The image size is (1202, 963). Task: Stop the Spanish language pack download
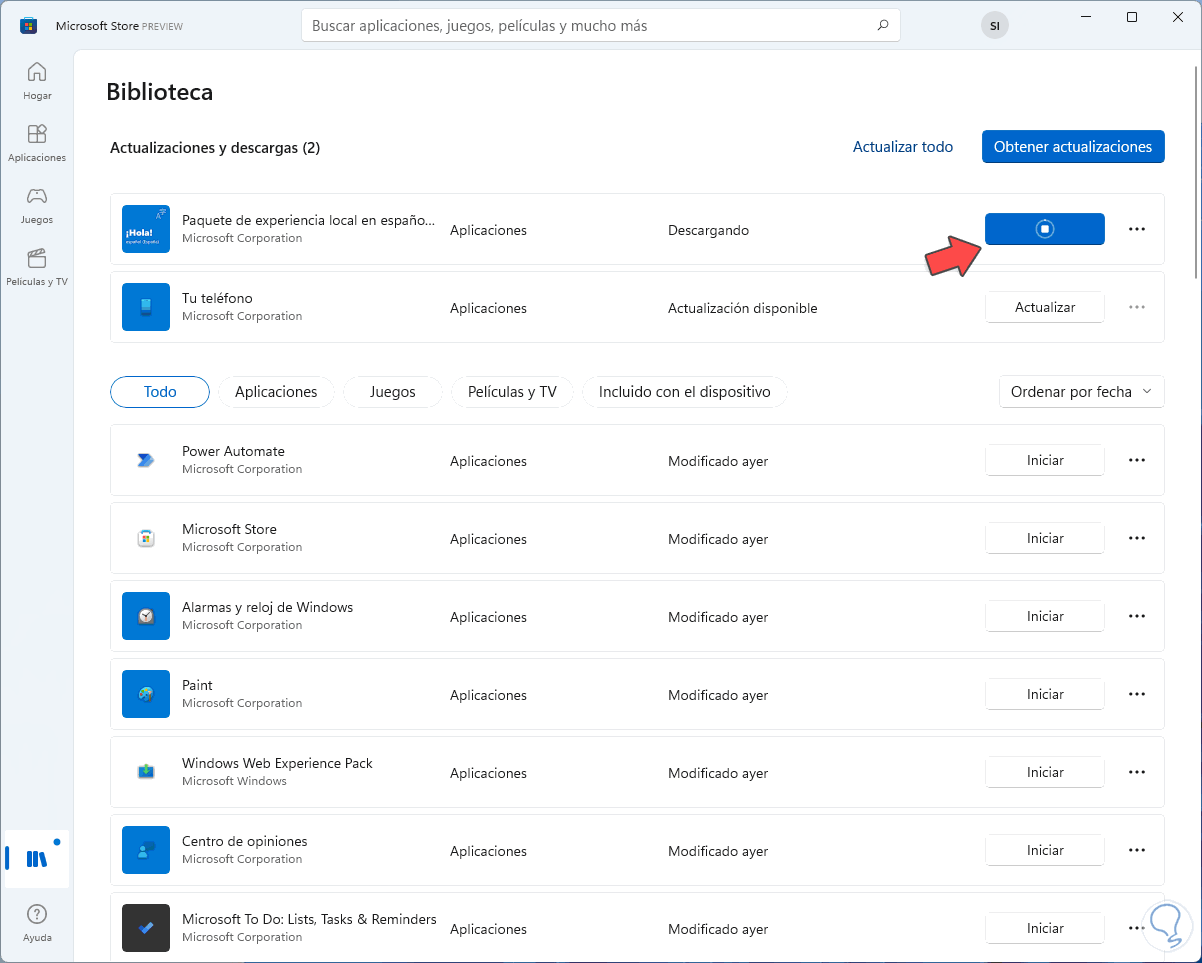pos(1044,229)
